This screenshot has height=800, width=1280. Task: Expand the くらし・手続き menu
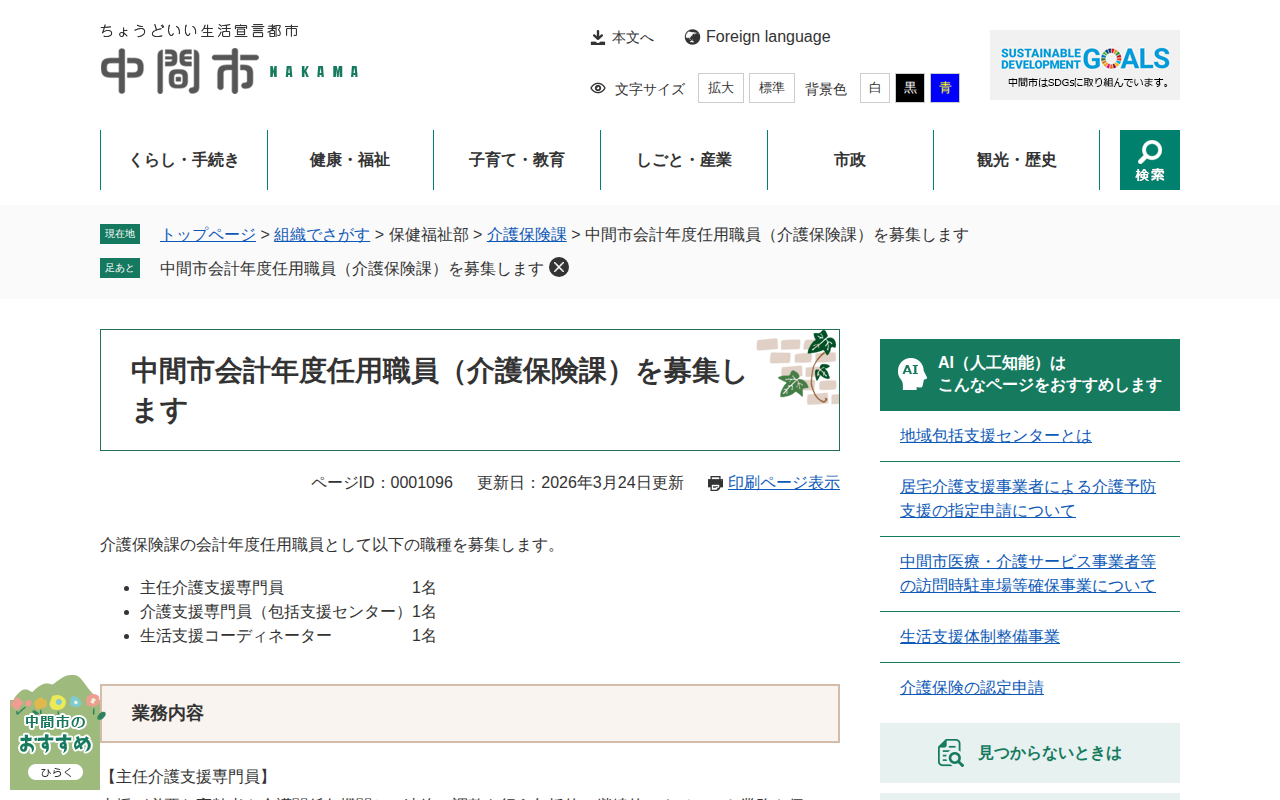click(184, 160)
